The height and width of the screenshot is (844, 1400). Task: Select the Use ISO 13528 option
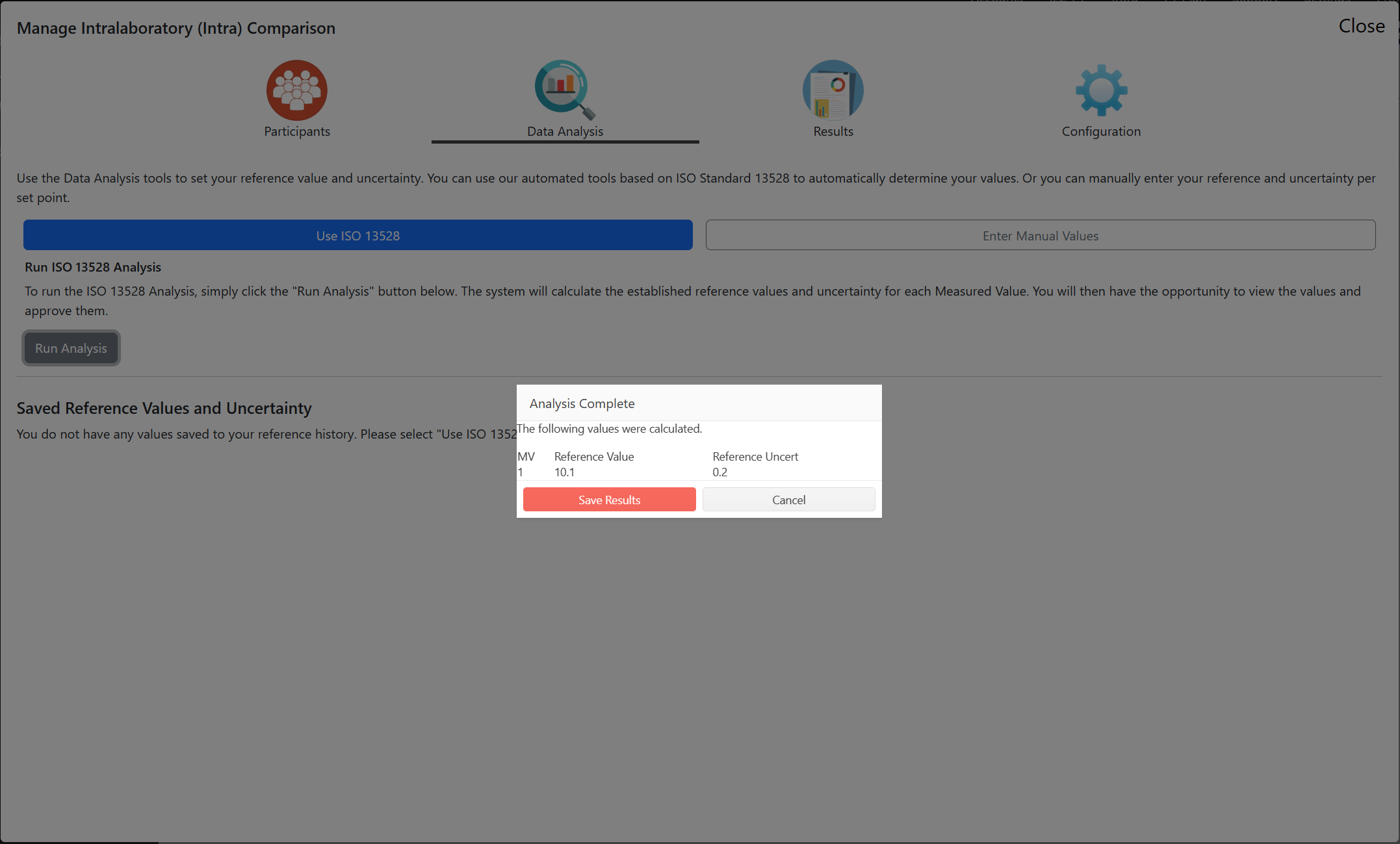tap(357, 235)
